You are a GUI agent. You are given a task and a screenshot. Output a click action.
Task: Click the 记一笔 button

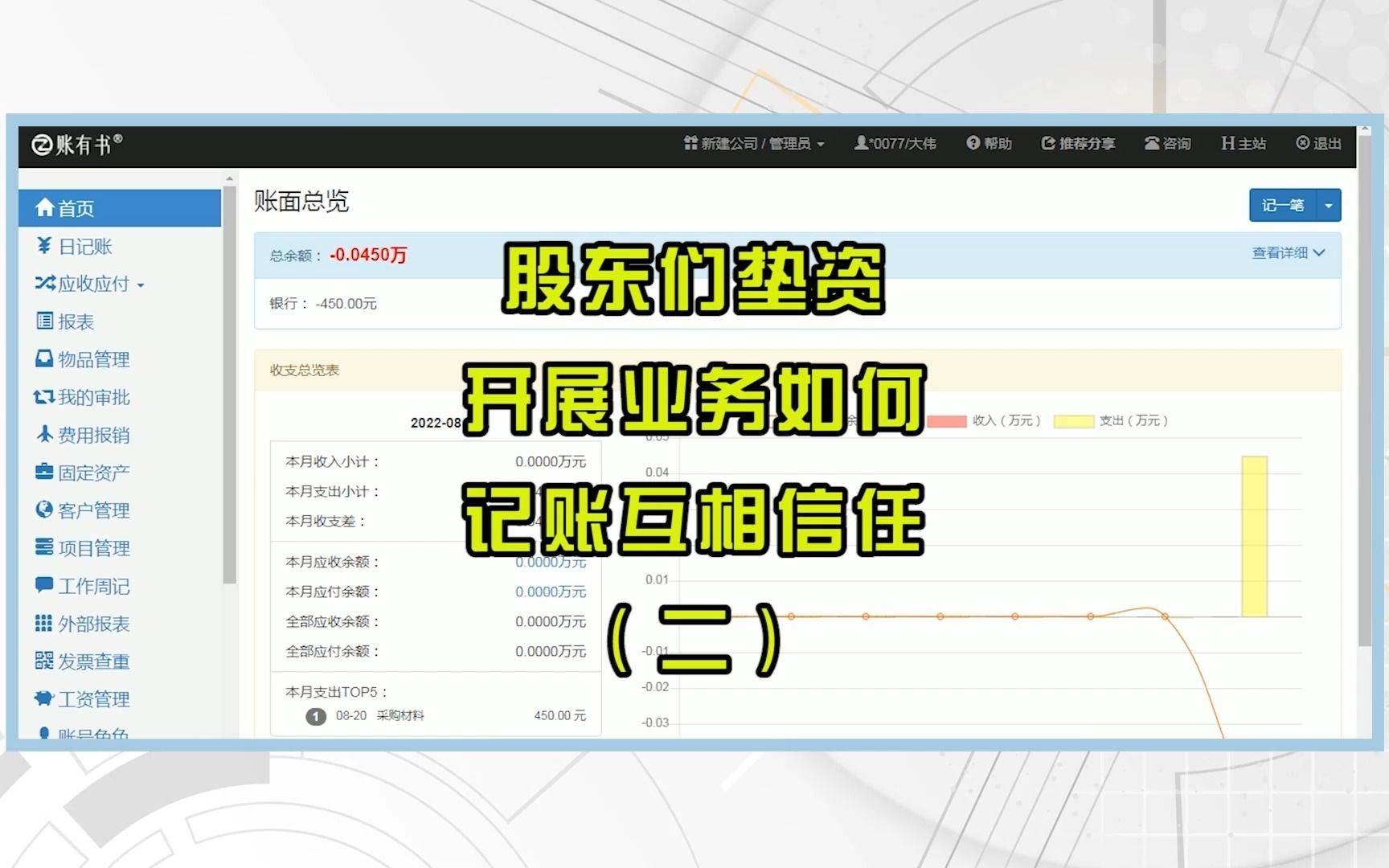1283,206
